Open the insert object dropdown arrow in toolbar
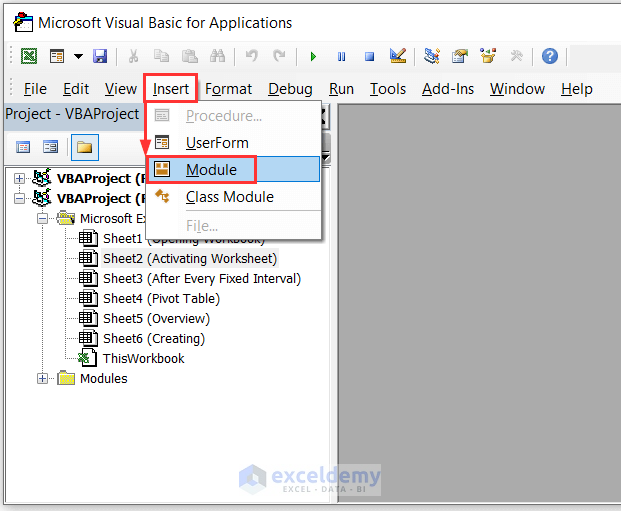The width and height of the screenshot is (621, 511). (x=78, y=56)
